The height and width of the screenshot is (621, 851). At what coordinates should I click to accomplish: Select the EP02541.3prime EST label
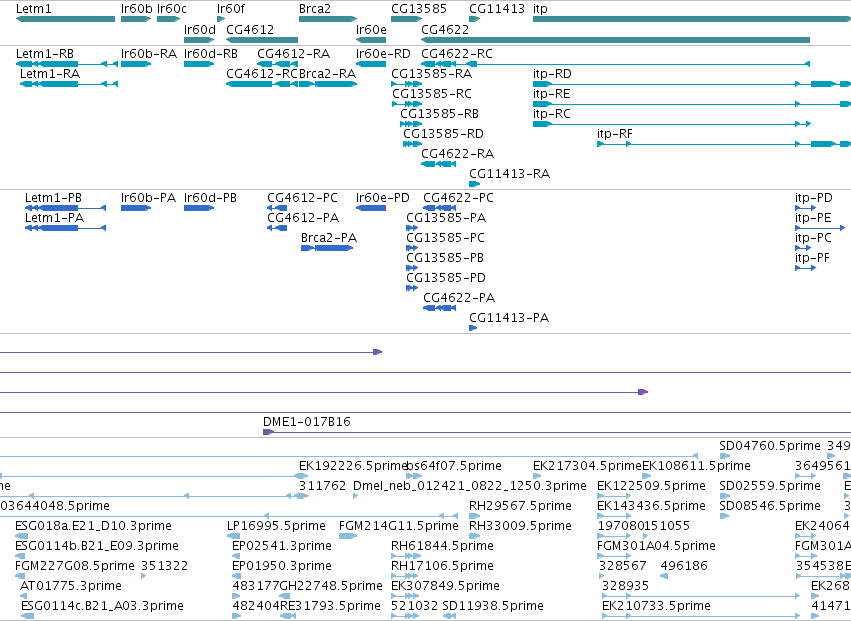282,545
